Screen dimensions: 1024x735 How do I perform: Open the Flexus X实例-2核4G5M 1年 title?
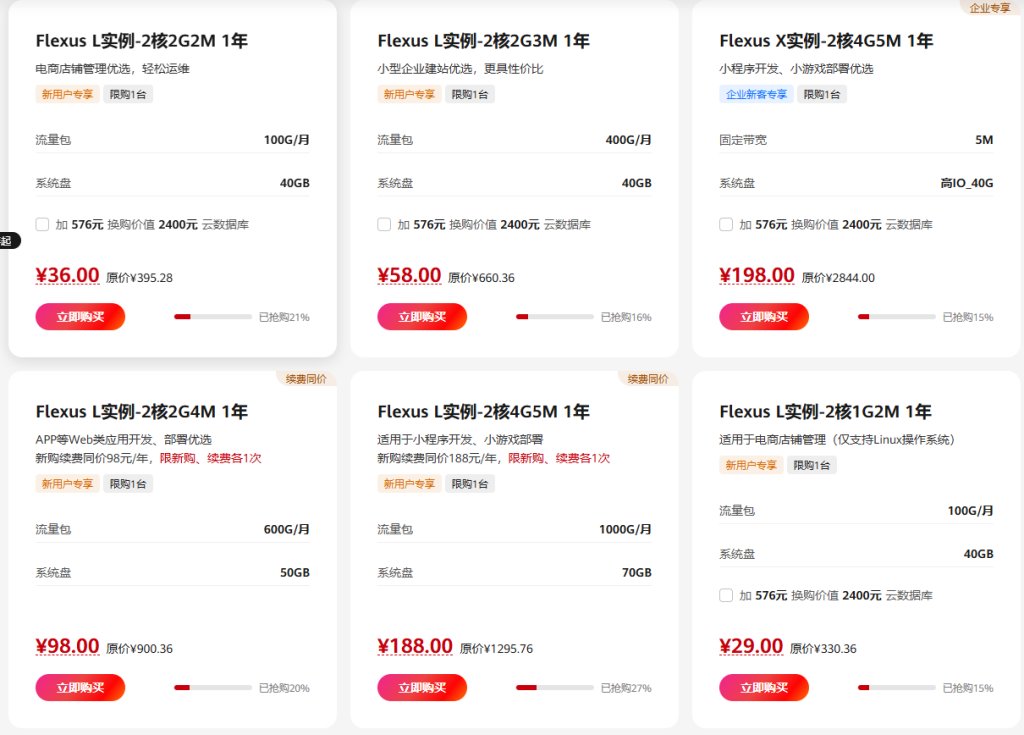826,41
